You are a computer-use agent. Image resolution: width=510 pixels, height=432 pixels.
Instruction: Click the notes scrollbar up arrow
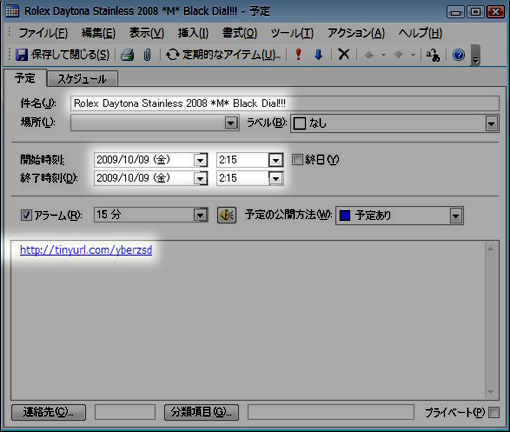click(490, 249)
